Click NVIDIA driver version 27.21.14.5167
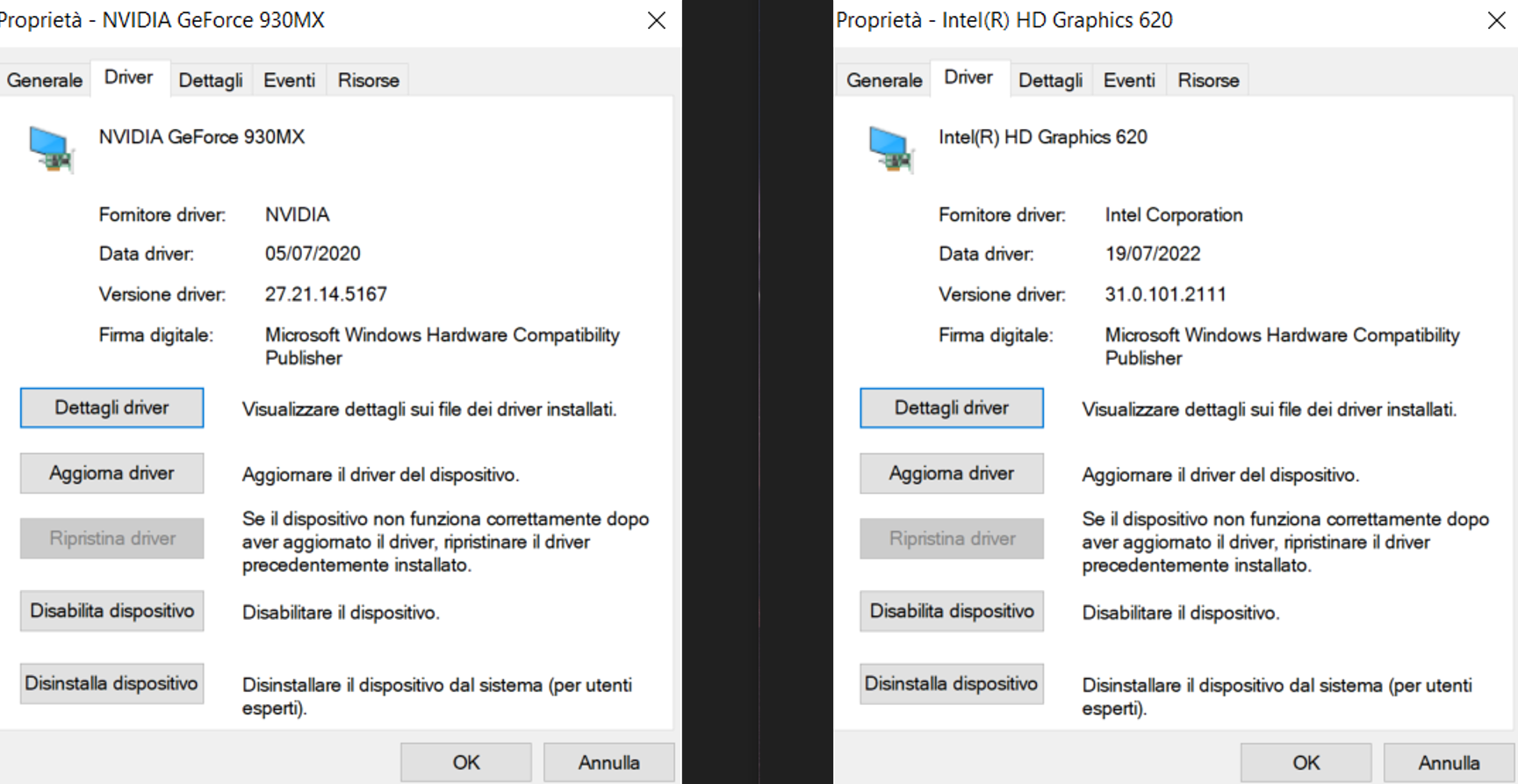 [x=326, y=294]
